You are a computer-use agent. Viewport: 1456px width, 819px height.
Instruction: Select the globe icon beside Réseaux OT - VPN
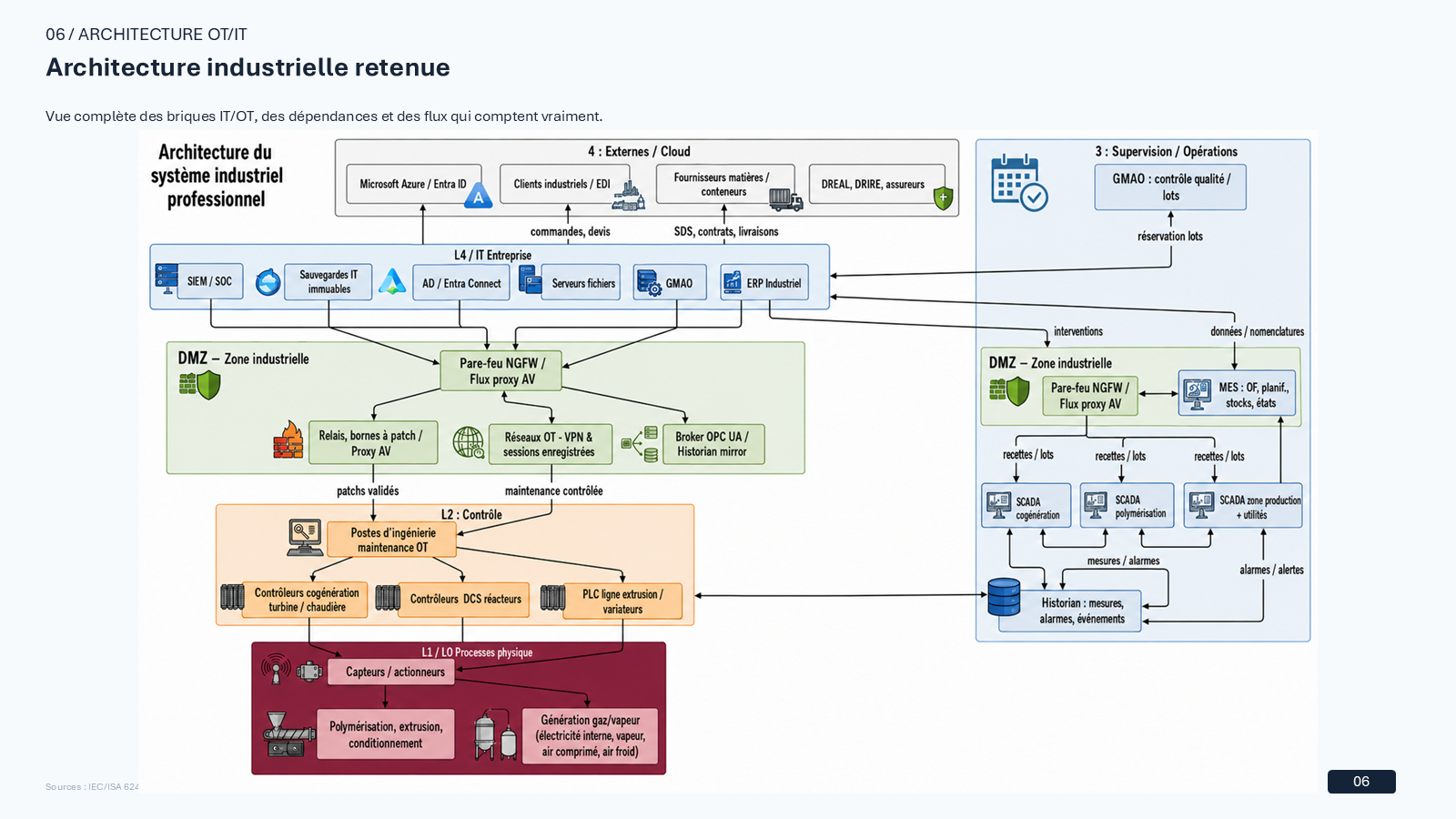469,442
